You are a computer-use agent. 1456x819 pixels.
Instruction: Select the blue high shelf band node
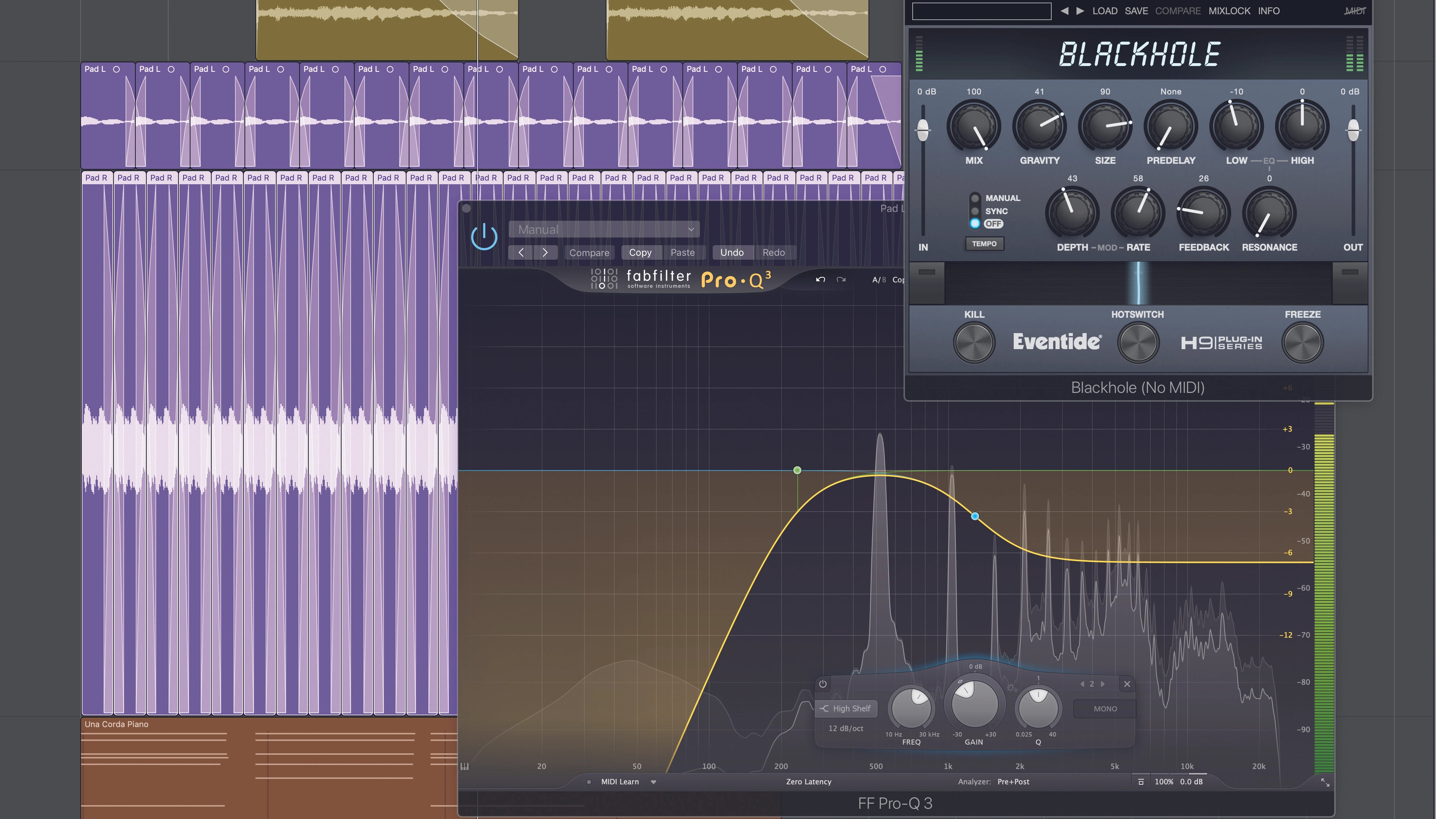975,516
